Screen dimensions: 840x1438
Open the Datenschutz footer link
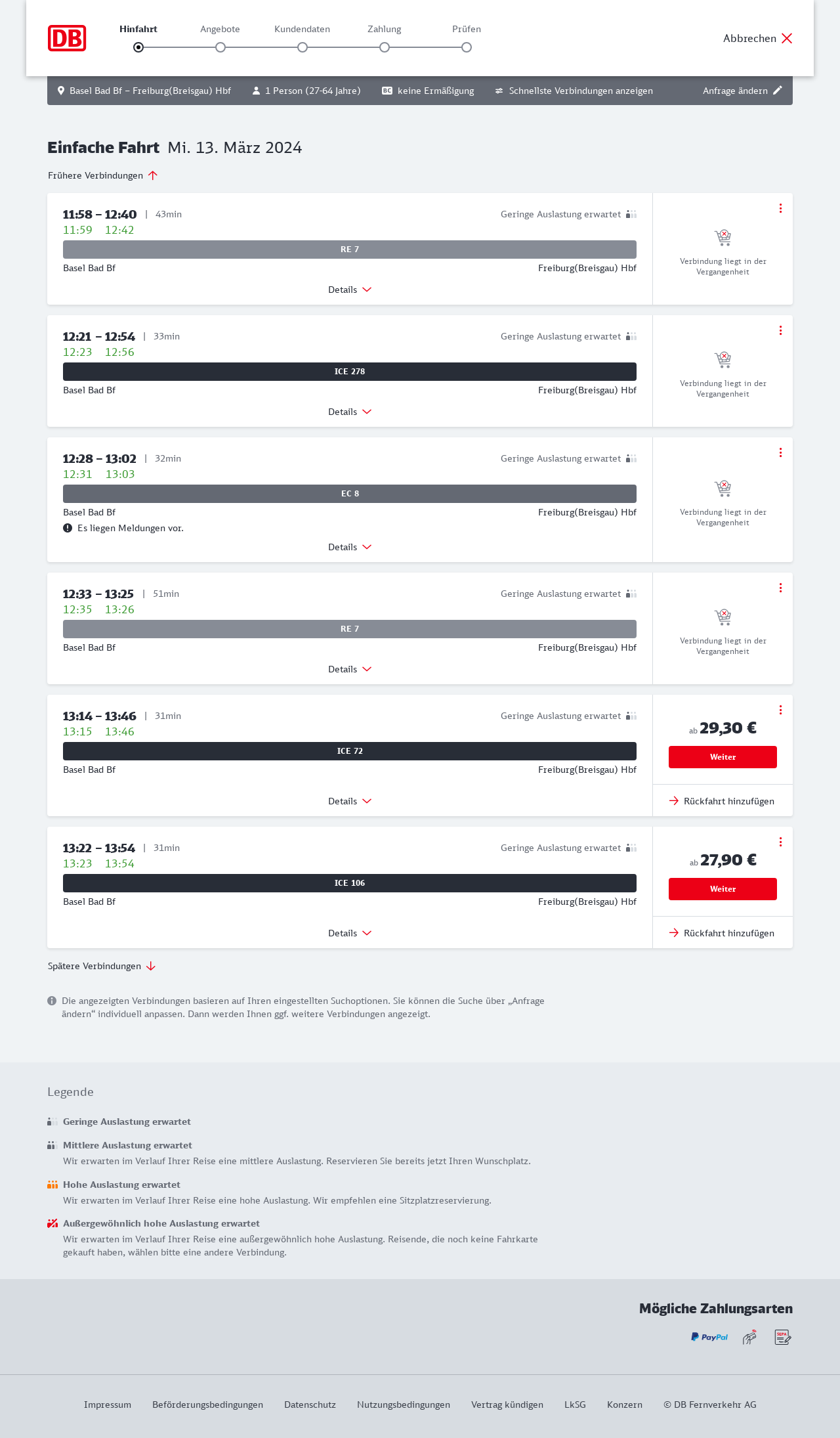pyautogui.click(x=310, y=1405)
